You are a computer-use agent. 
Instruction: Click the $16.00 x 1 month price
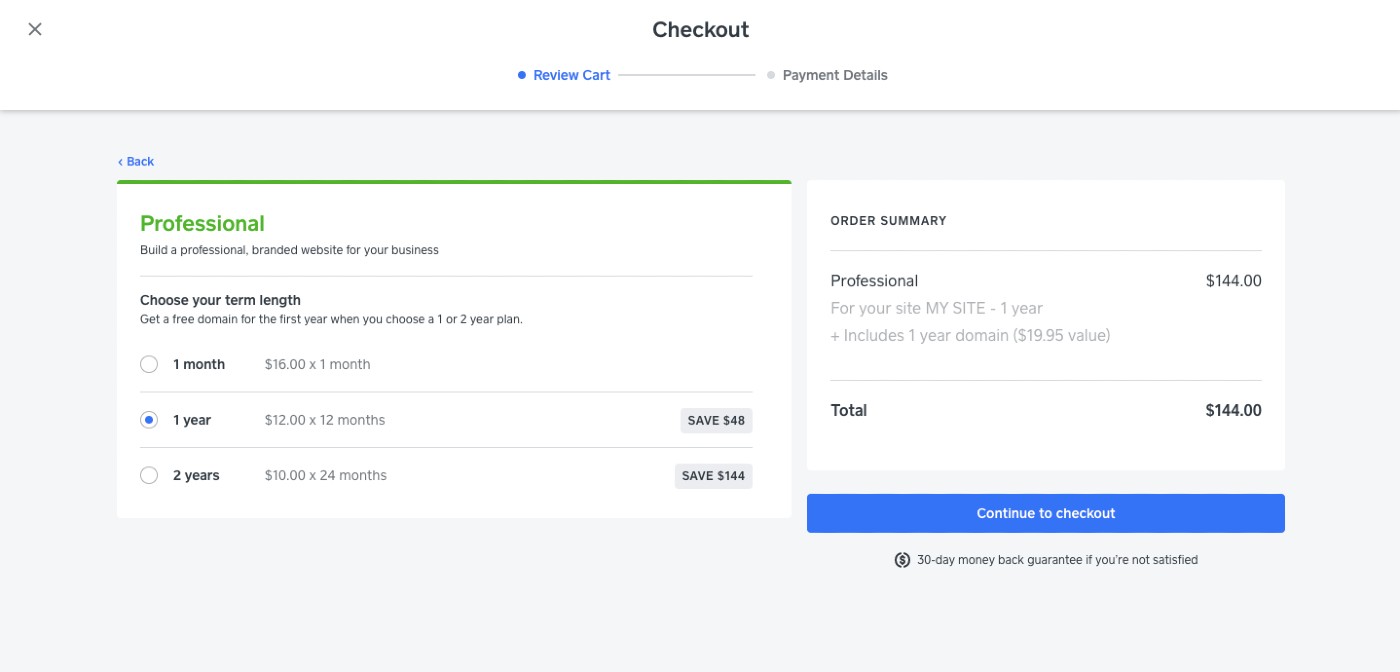click(x=318, y=364)
